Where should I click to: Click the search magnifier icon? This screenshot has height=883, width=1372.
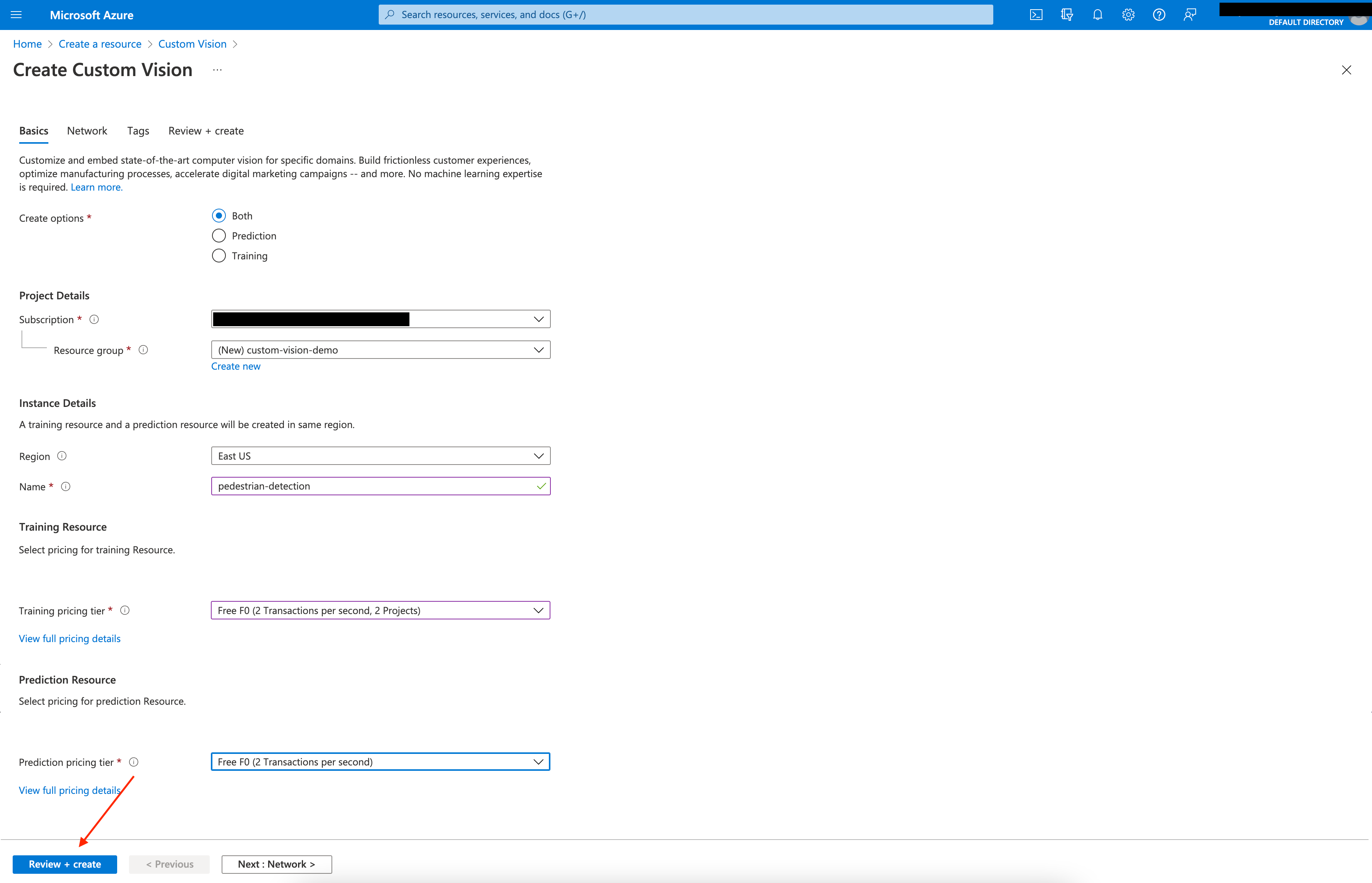pos(390,14)
